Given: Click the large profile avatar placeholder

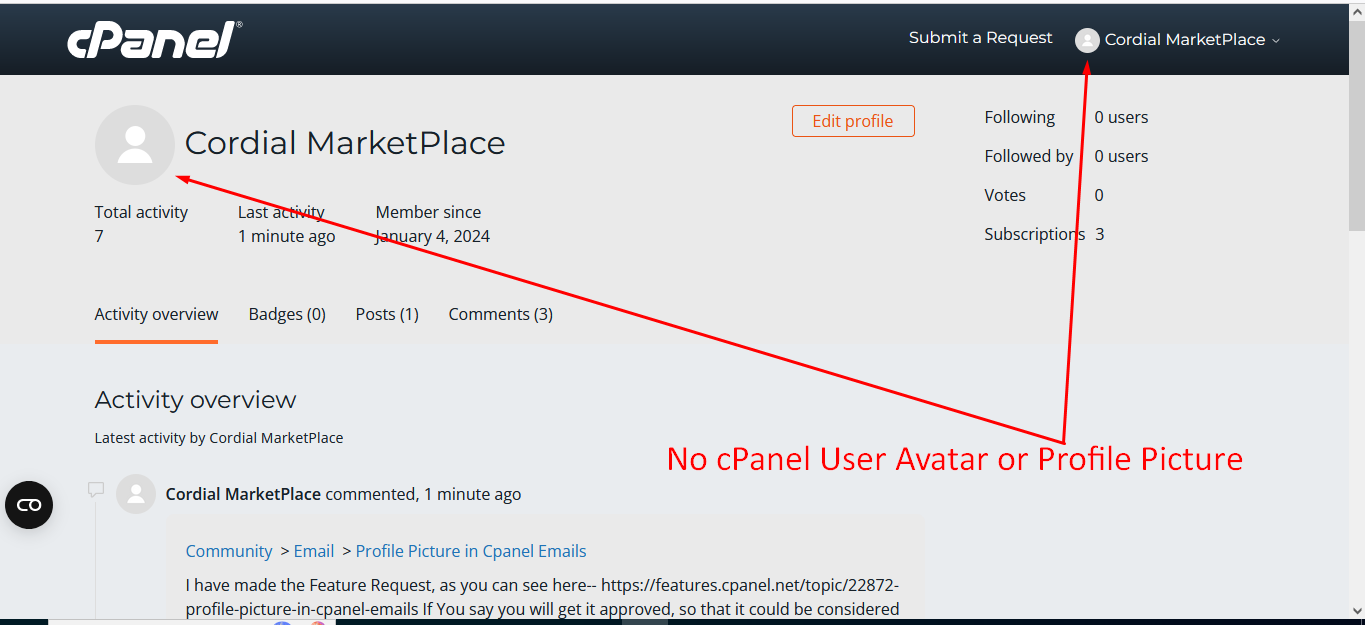Looking at the screenshot, I should point(135,145).
